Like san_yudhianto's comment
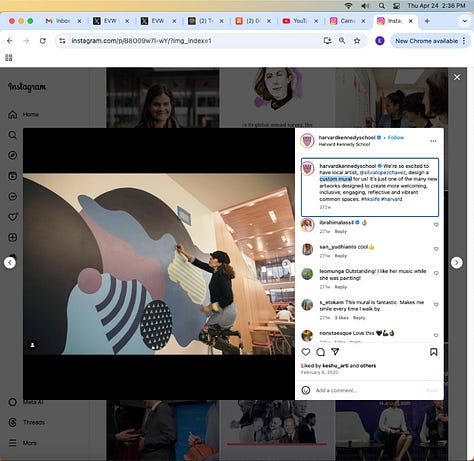 pyautogui.click(x=436, y=249)
